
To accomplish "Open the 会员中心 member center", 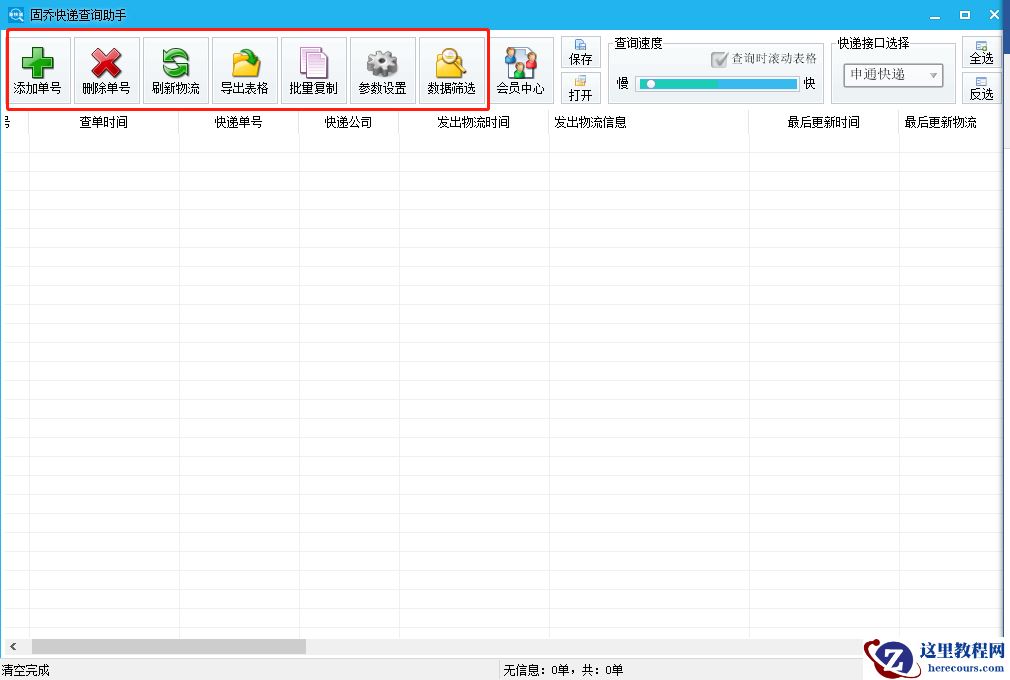I will point(521,69).
